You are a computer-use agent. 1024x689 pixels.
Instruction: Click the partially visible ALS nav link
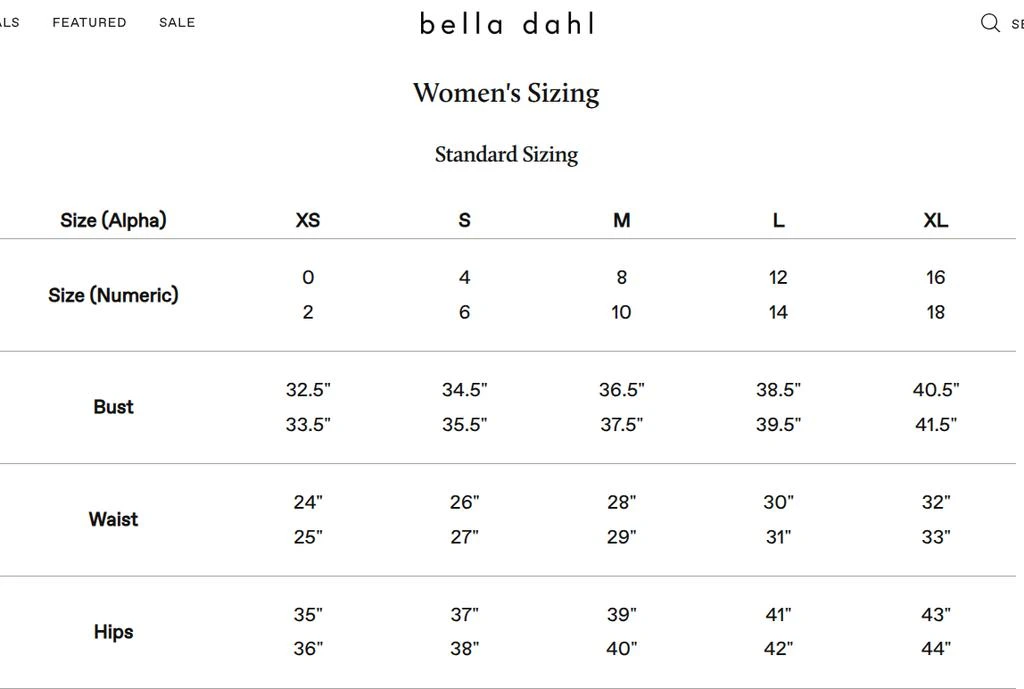(x=10, y=22)
